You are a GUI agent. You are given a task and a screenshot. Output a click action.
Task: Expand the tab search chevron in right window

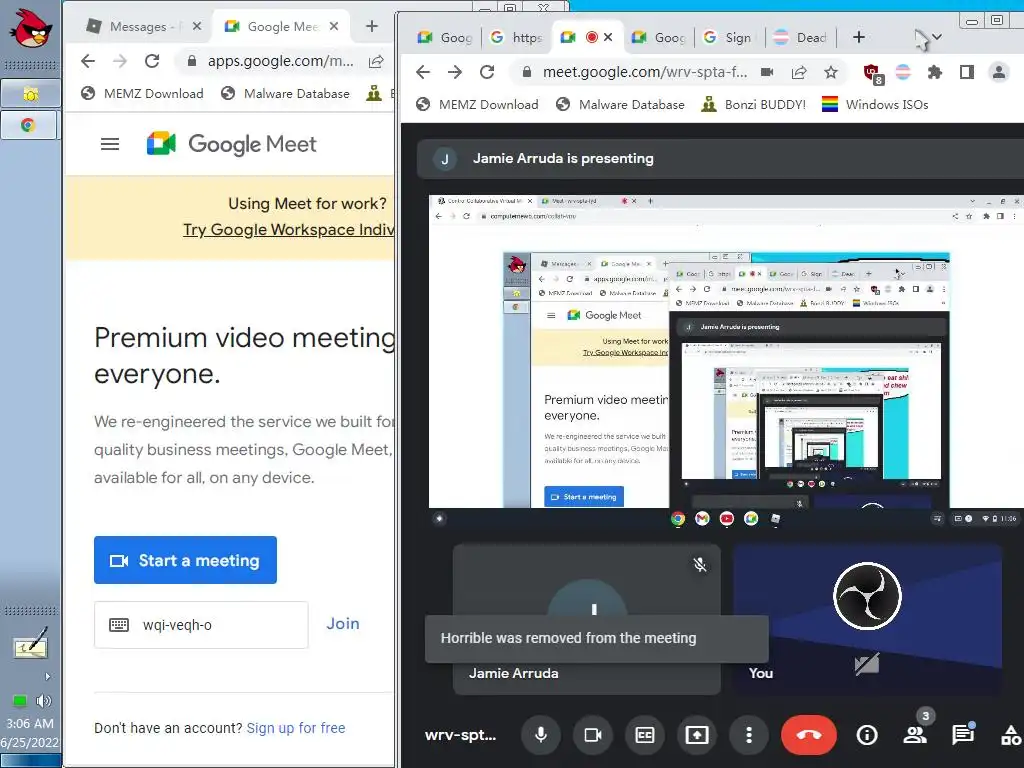[x=936, y=37]
